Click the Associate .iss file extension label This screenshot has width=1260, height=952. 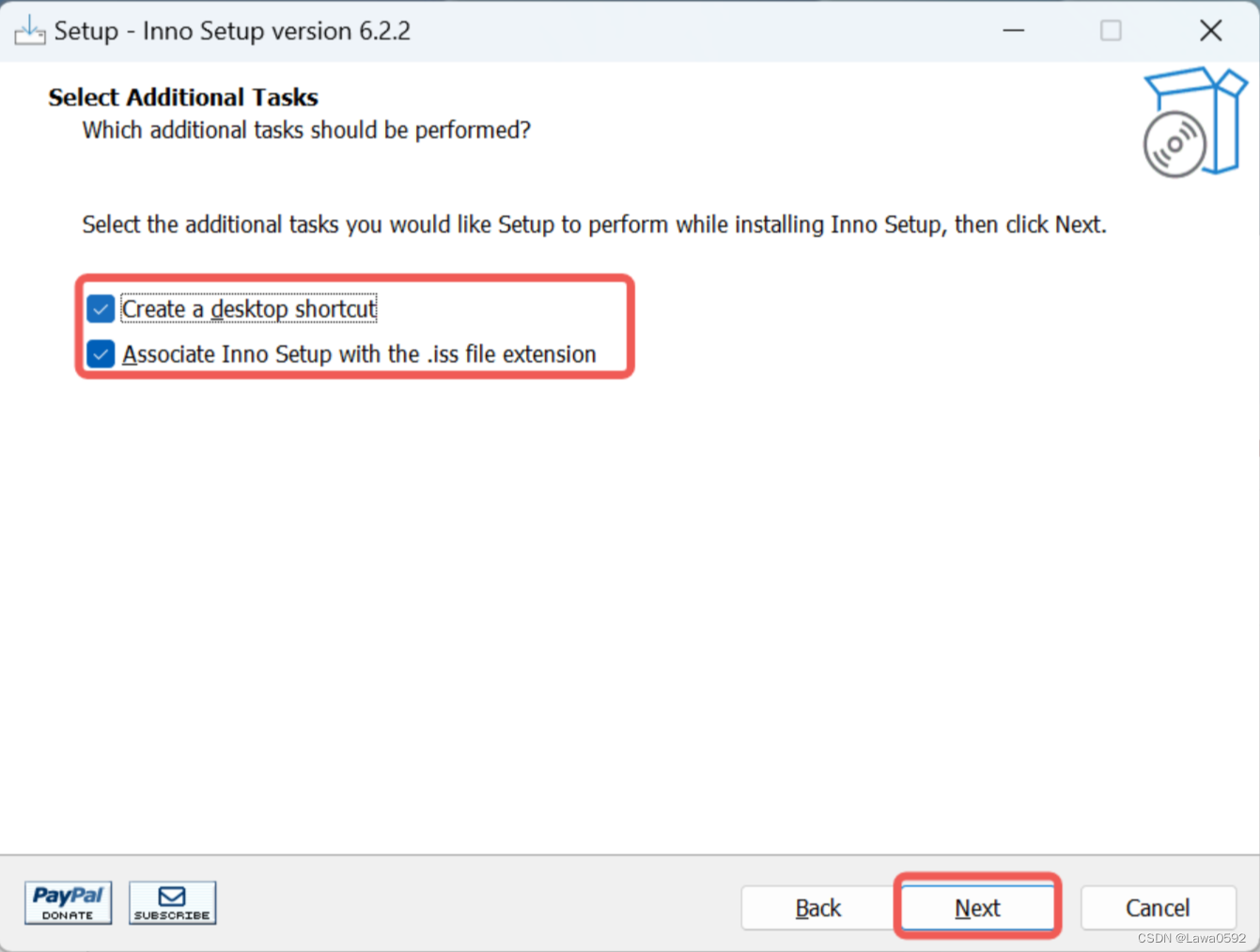click(x=360, y=354)
